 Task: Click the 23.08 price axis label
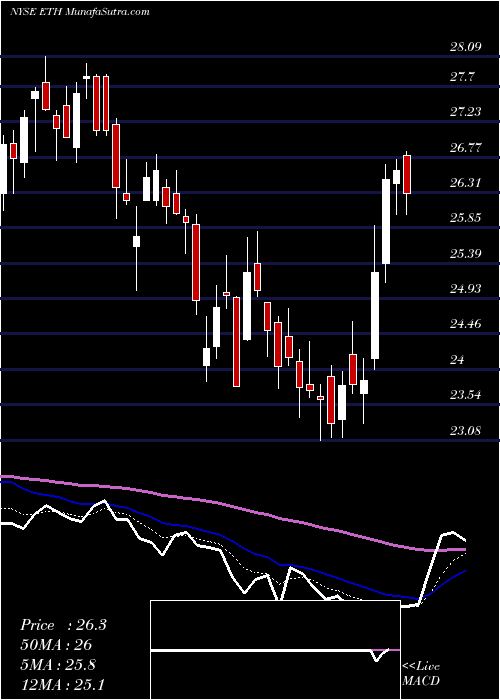pos(465,431)
